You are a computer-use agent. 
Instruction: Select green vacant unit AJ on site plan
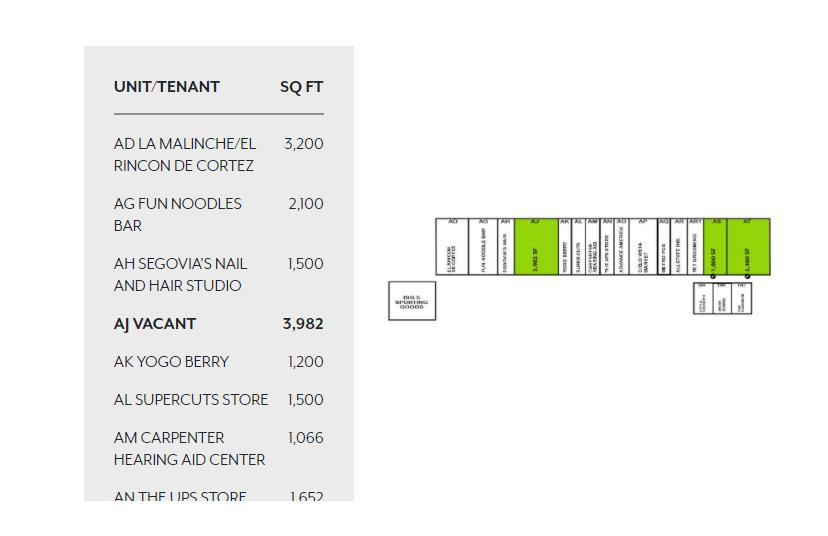536,248
